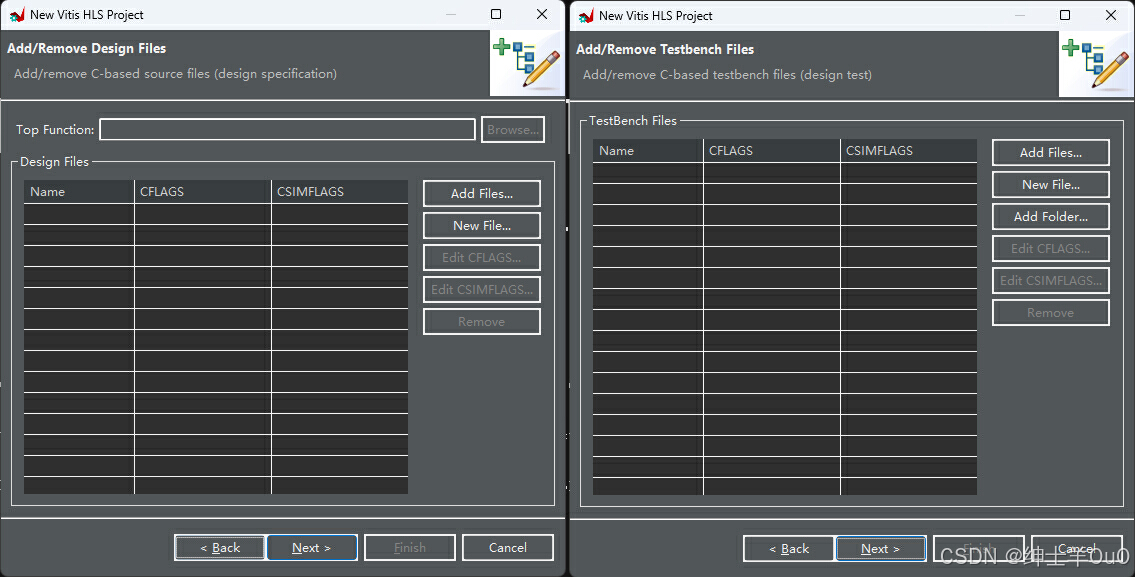The image size is (1135, 577).
Task: Click the testbench files wizard pencil icon
Action: point(1096,64)
